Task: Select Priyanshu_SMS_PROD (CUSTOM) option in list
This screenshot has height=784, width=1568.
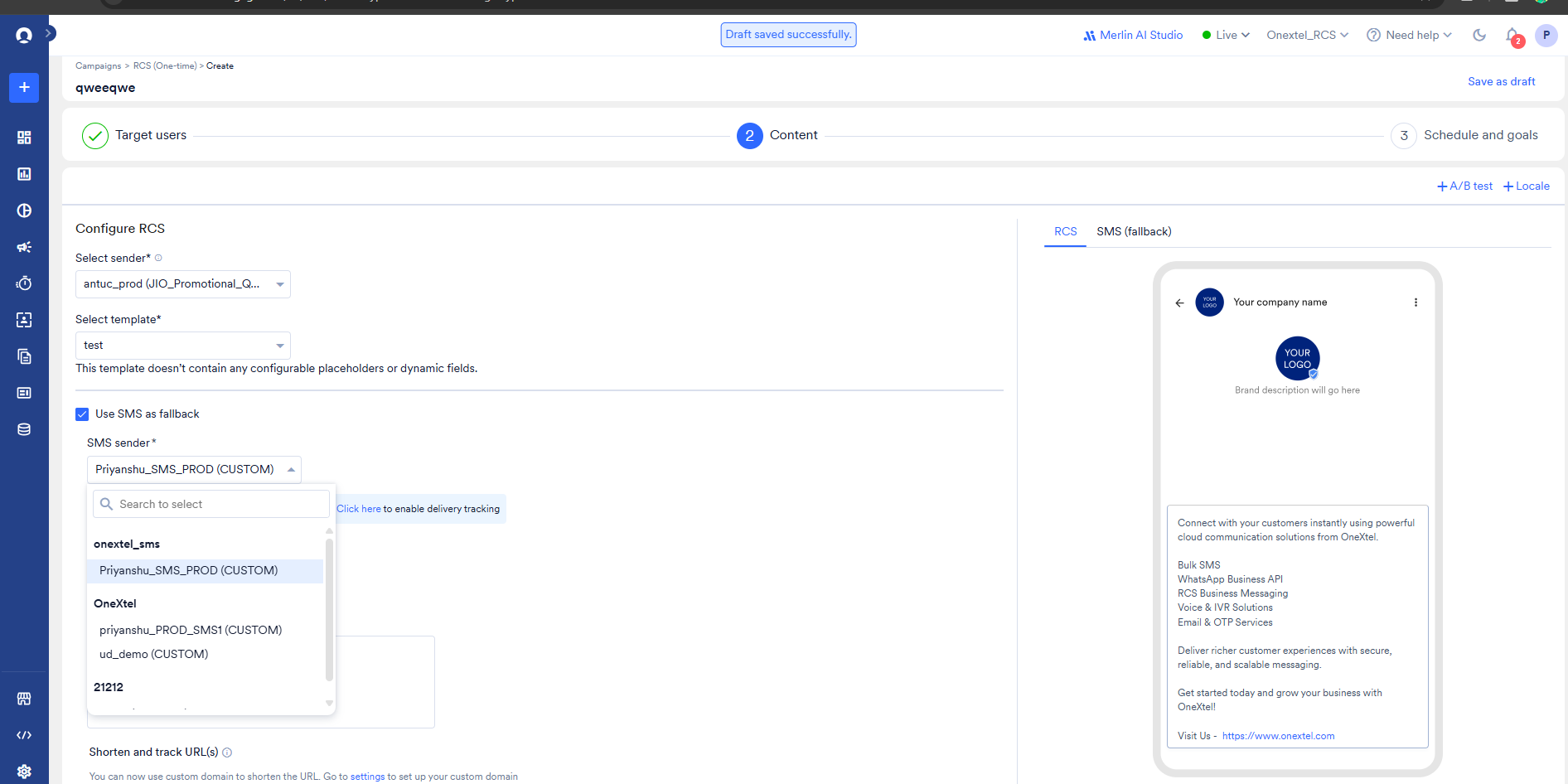Action: (205, 571)
